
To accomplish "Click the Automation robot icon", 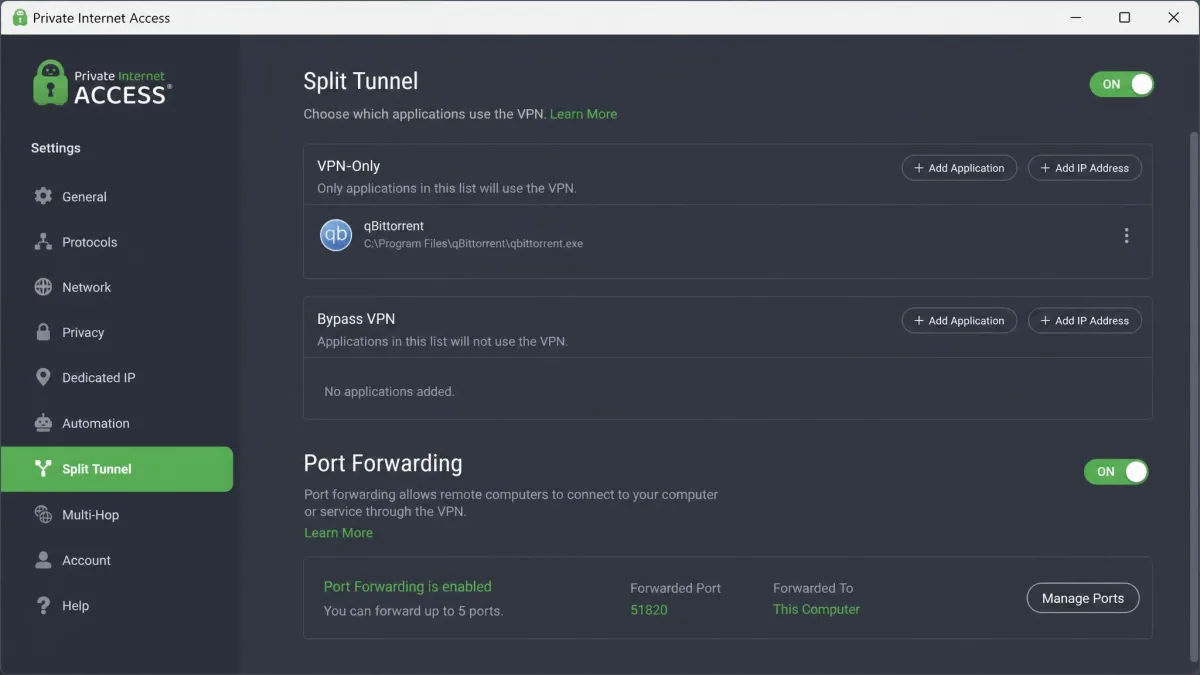I will [43, 423].
